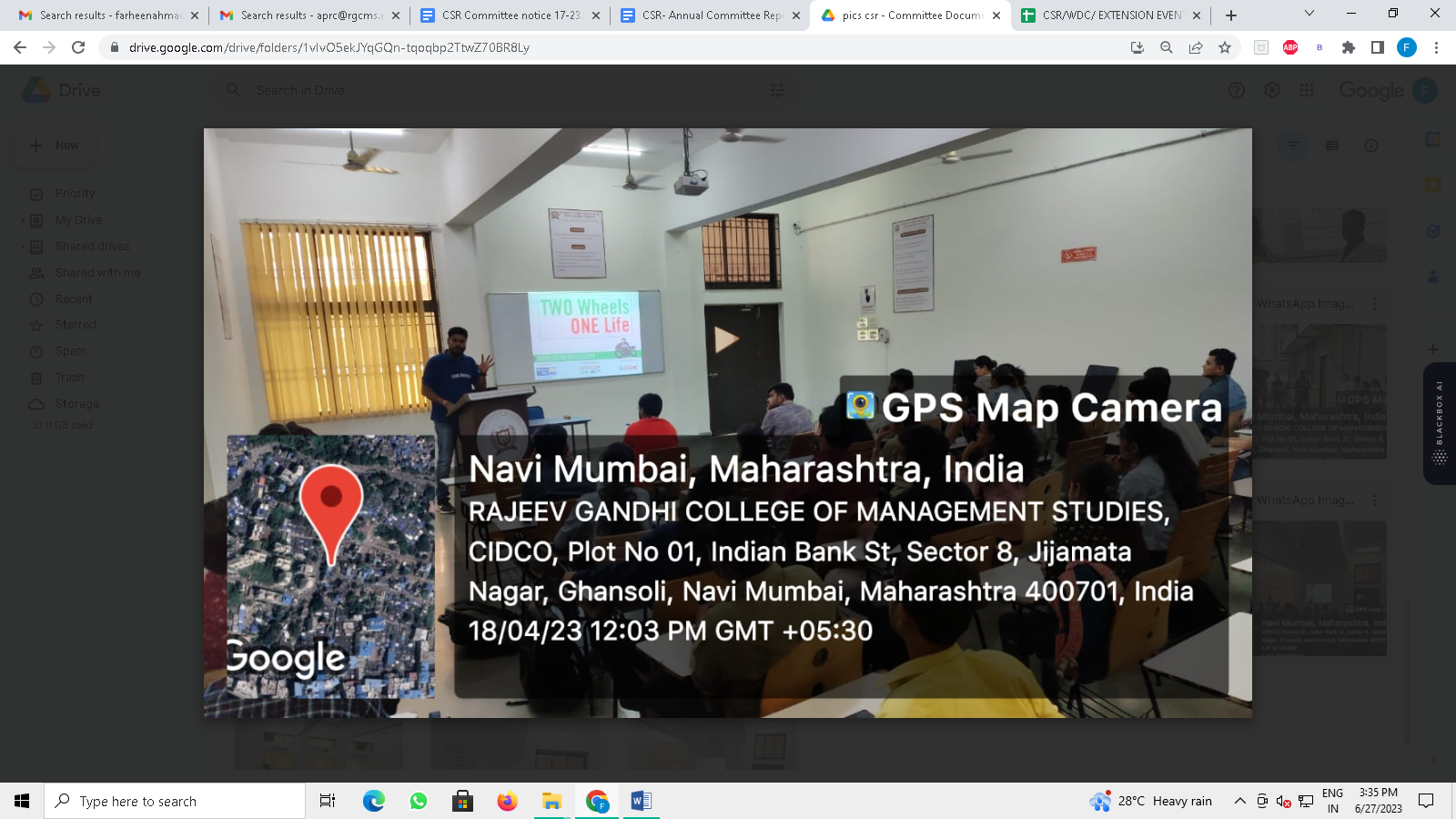Open the Chrome extensions puzzle icon
Screen dimensions: 1456x819
pos(1349,47)
